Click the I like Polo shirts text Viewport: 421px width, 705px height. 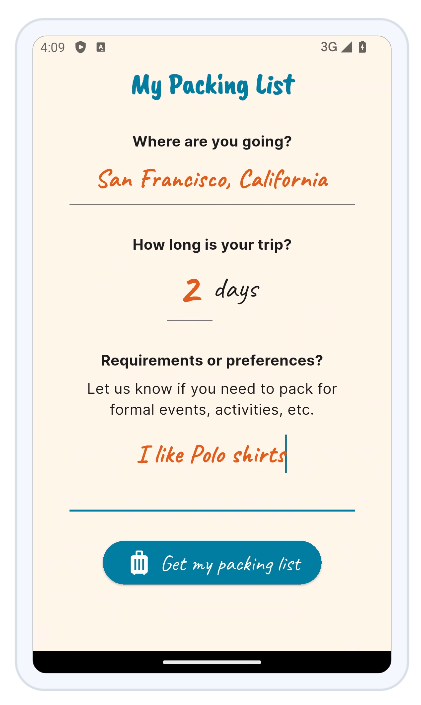coord(211,455)
